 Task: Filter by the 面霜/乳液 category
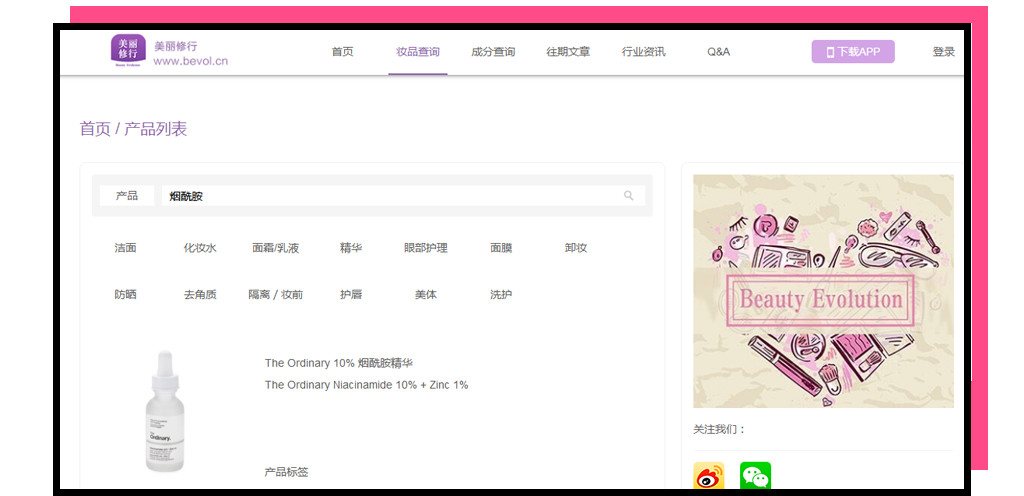276,248
